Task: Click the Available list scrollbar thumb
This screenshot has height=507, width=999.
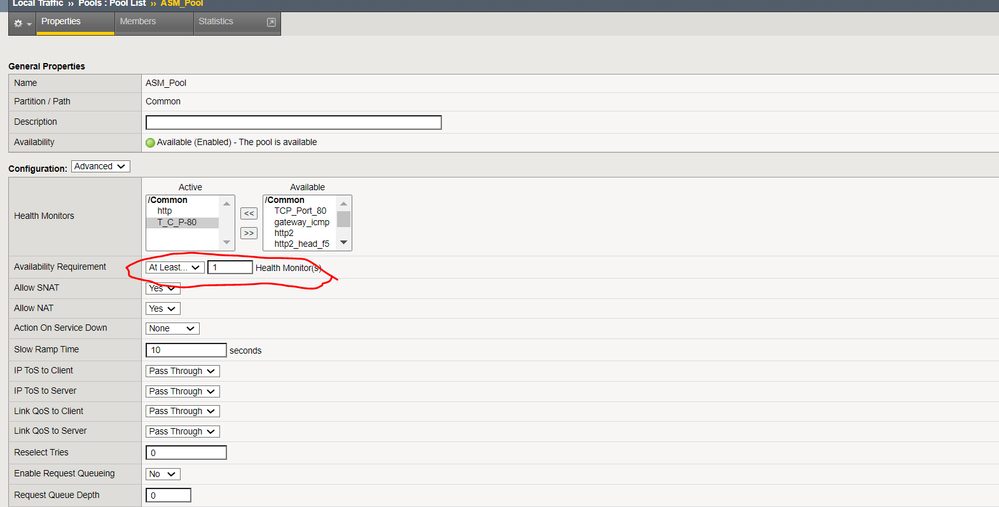Action: 343,218
